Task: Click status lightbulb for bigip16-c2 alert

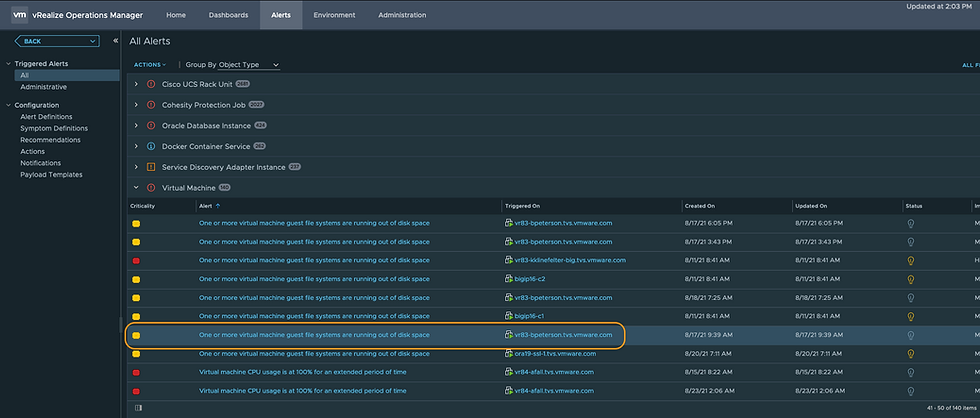Action: (x=911, y=279)
